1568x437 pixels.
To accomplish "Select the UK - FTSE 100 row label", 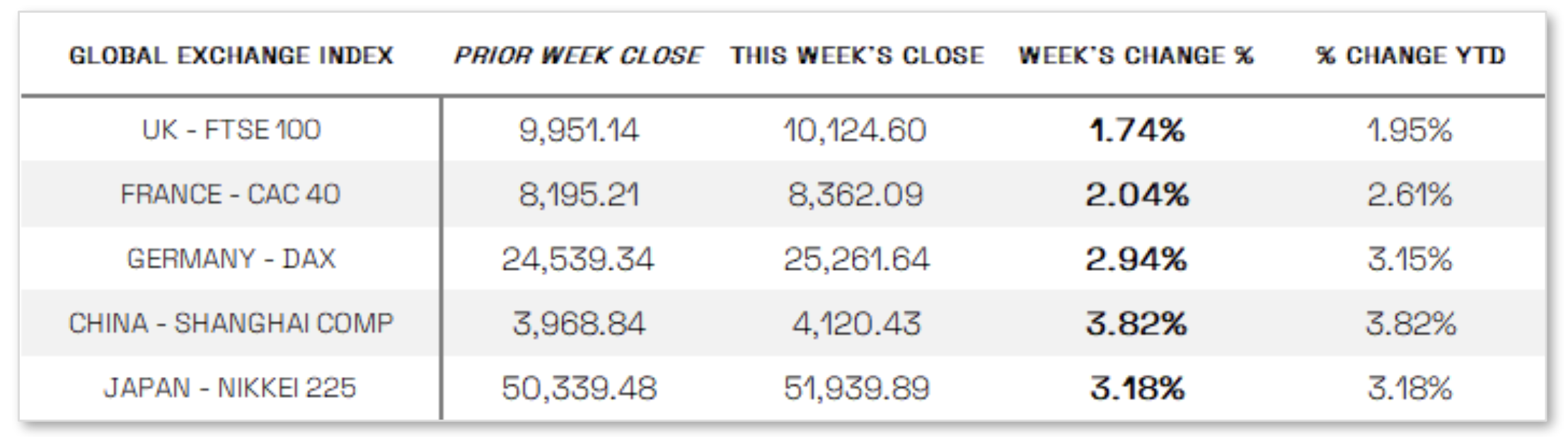I will [231, 130].
